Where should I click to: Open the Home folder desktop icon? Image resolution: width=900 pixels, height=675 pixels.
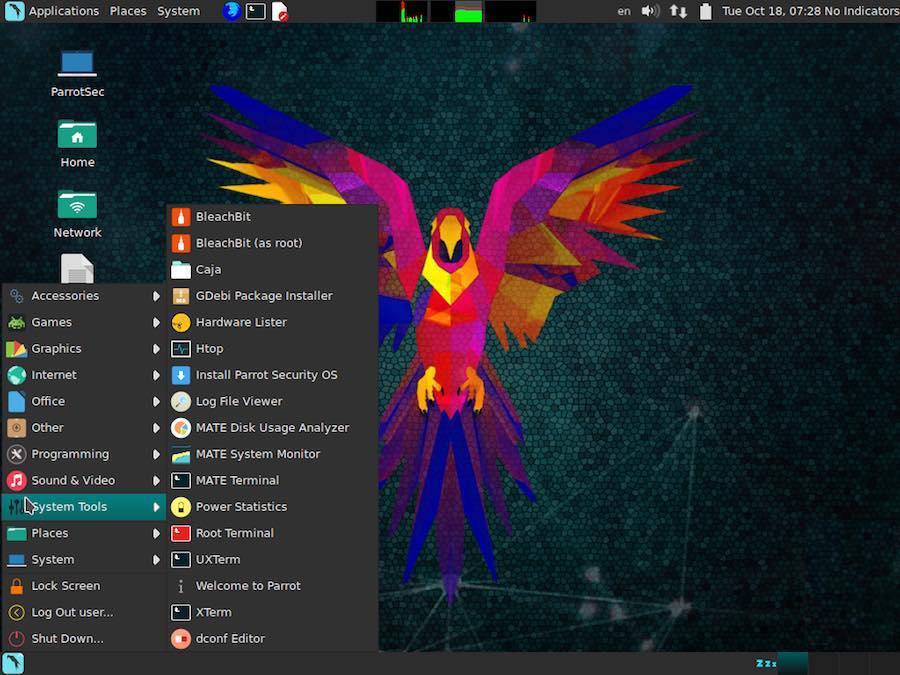[x=77, y=144]
